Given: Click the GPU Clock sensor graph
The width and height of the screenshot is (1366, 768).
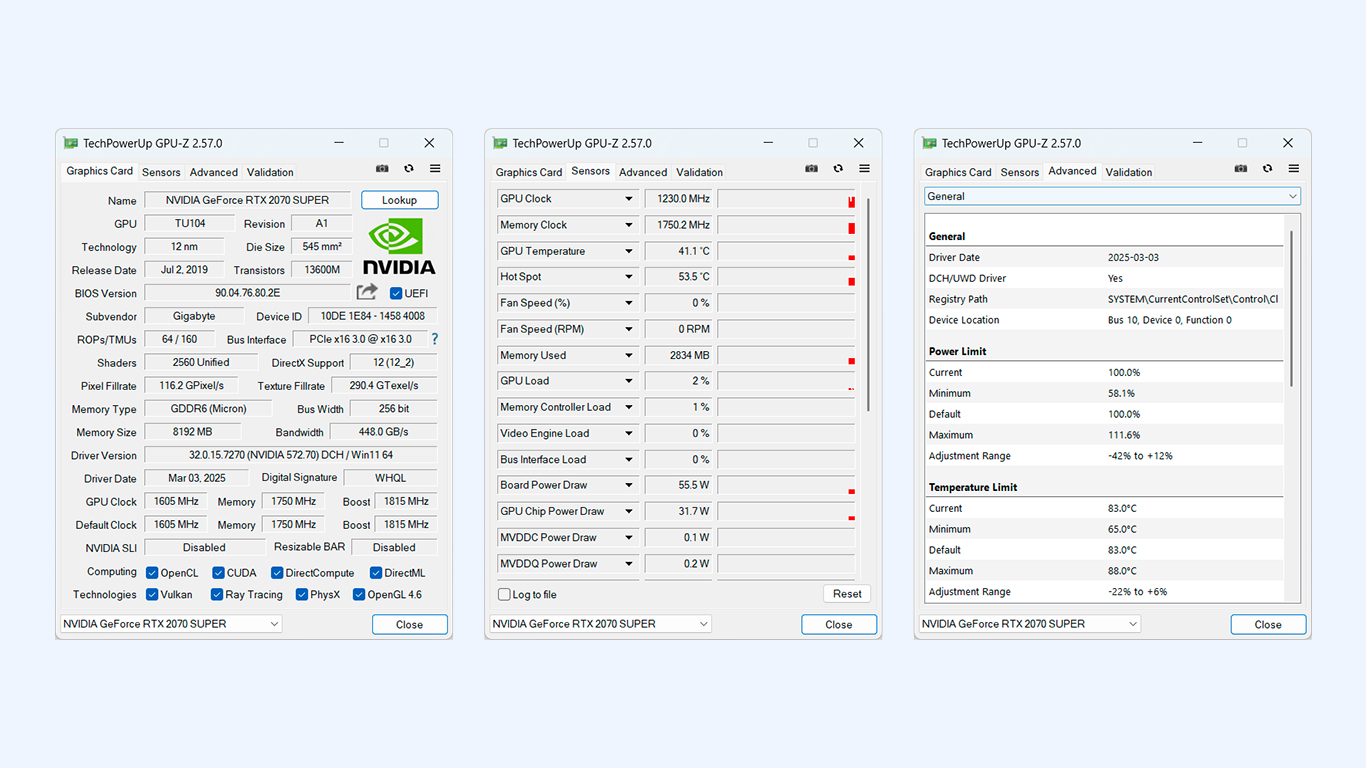Looking at the screenshot, I should point(786,199).
